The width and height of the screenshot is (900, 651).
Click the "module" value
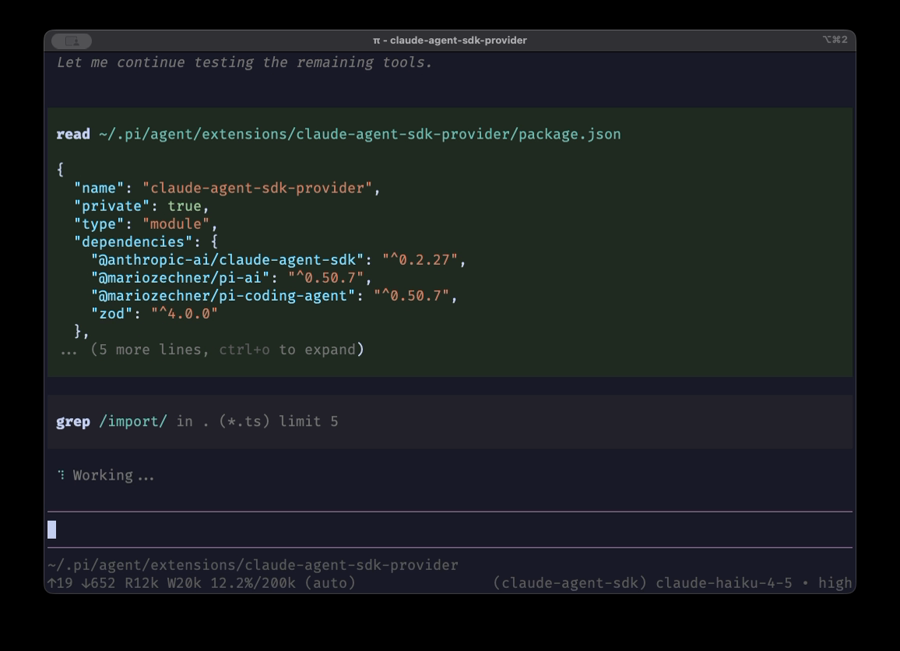tap(176, 224)
